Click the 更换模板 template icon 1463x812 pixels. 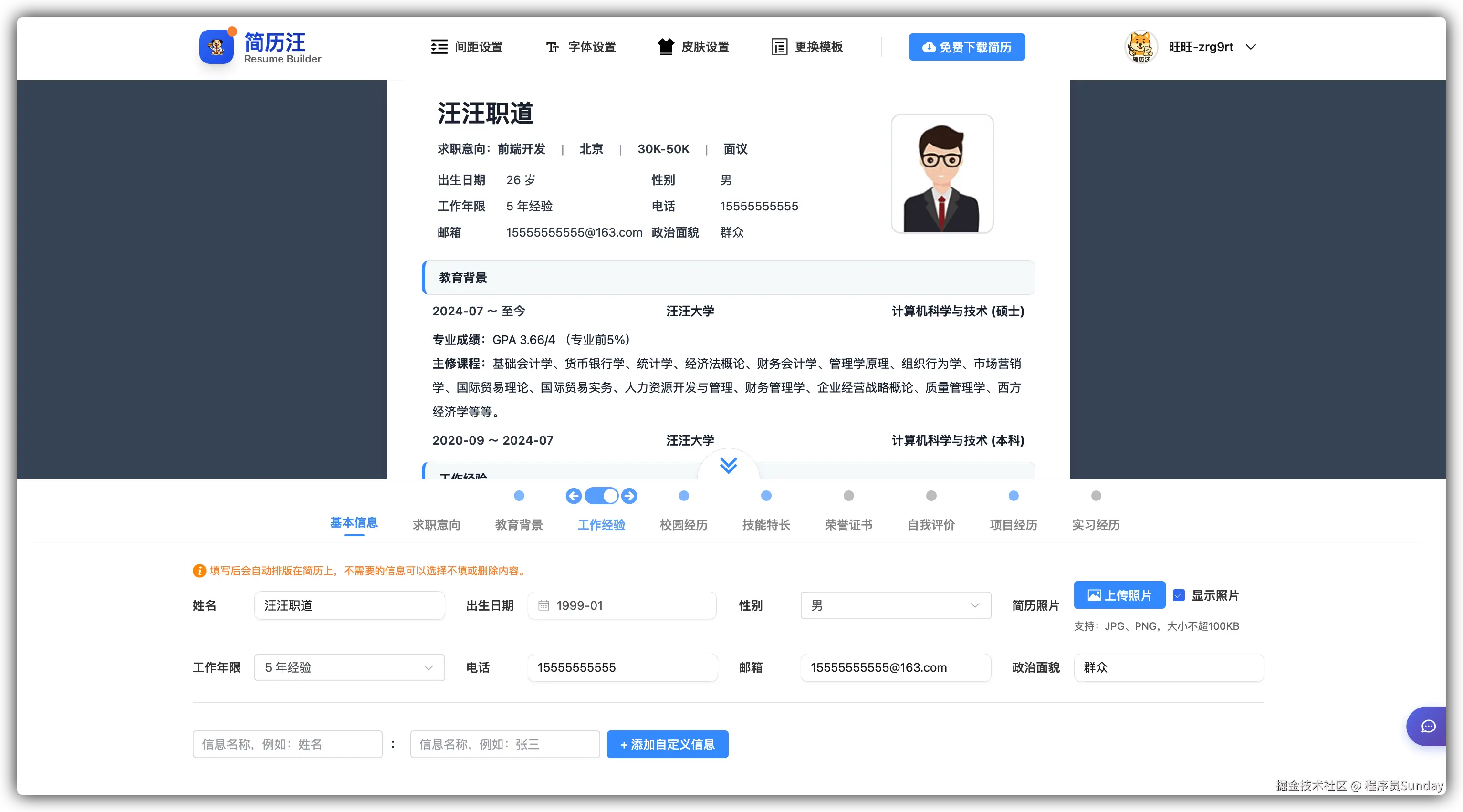[779, 47]
